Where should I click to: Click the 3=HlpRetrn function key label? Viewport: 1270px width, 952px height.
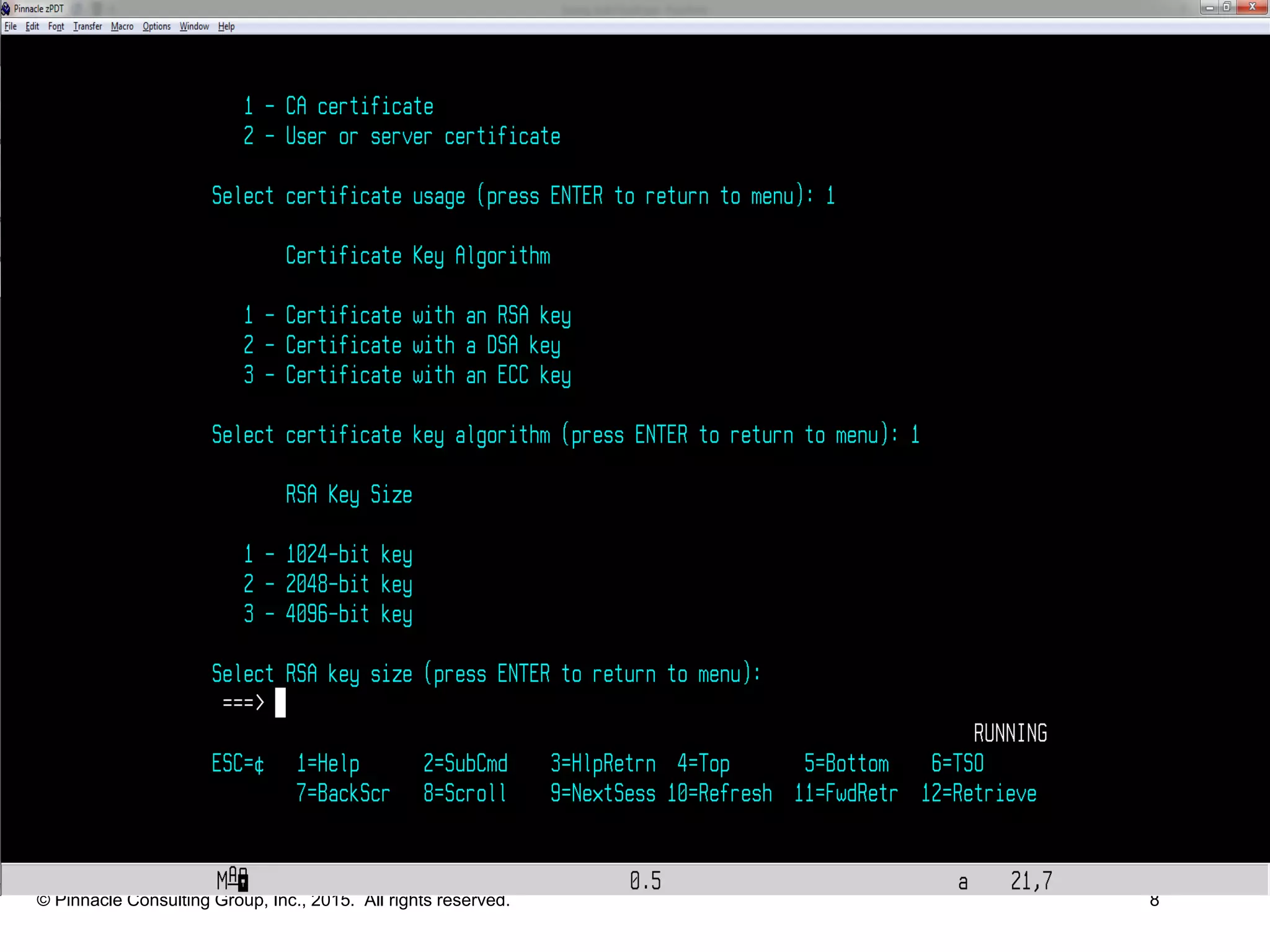(x=603, y=764)
